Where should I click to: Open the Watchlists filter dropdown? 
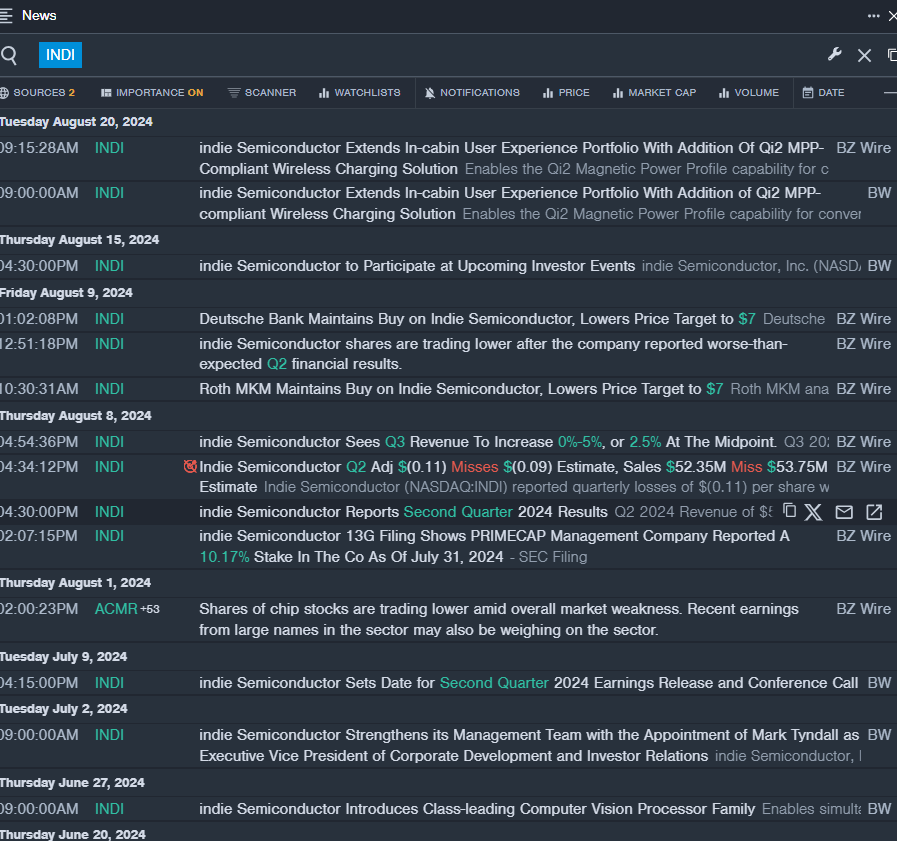[359, 93]
